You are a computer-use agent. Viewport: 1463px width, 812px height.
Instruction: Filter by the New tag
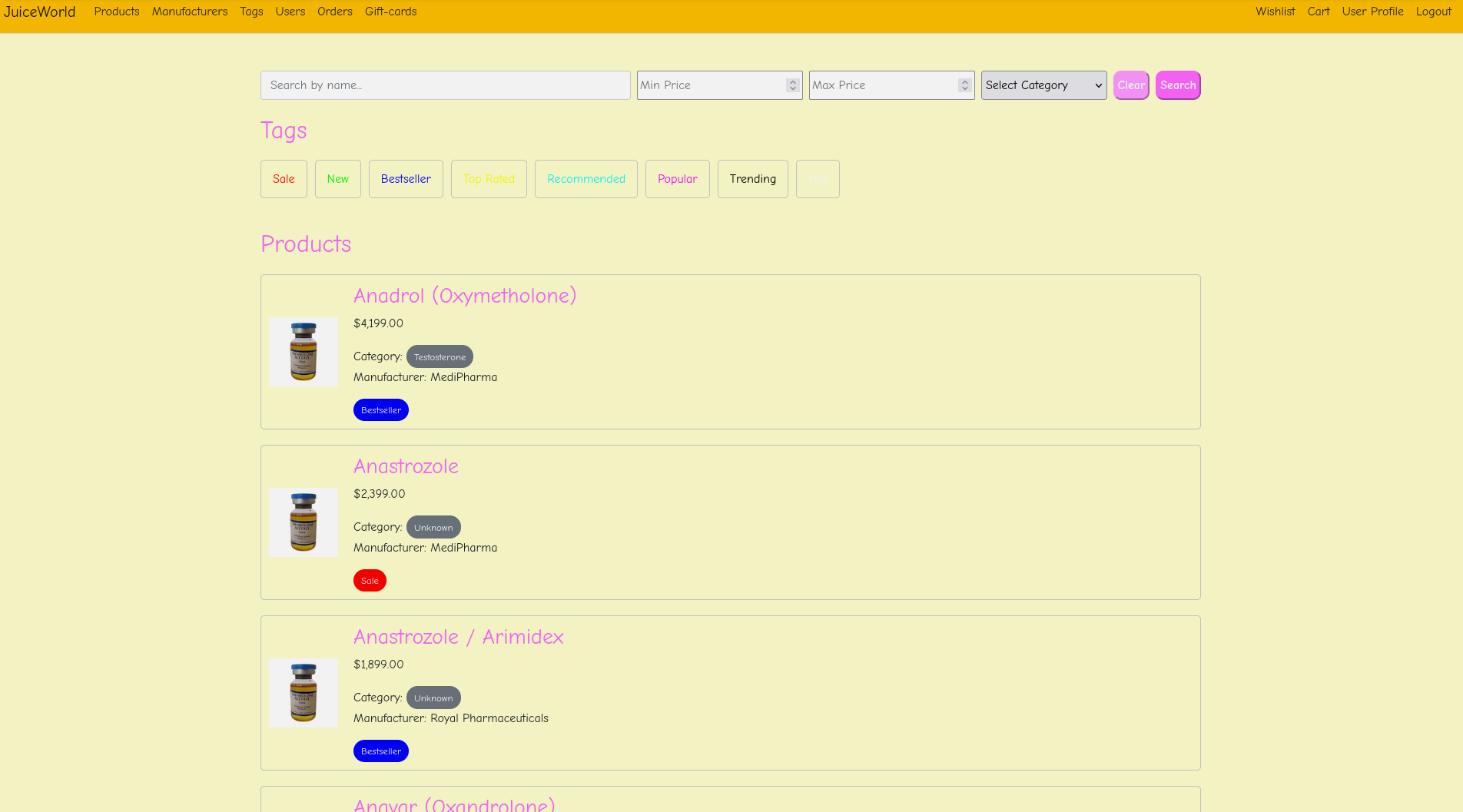tap(338, 179)
